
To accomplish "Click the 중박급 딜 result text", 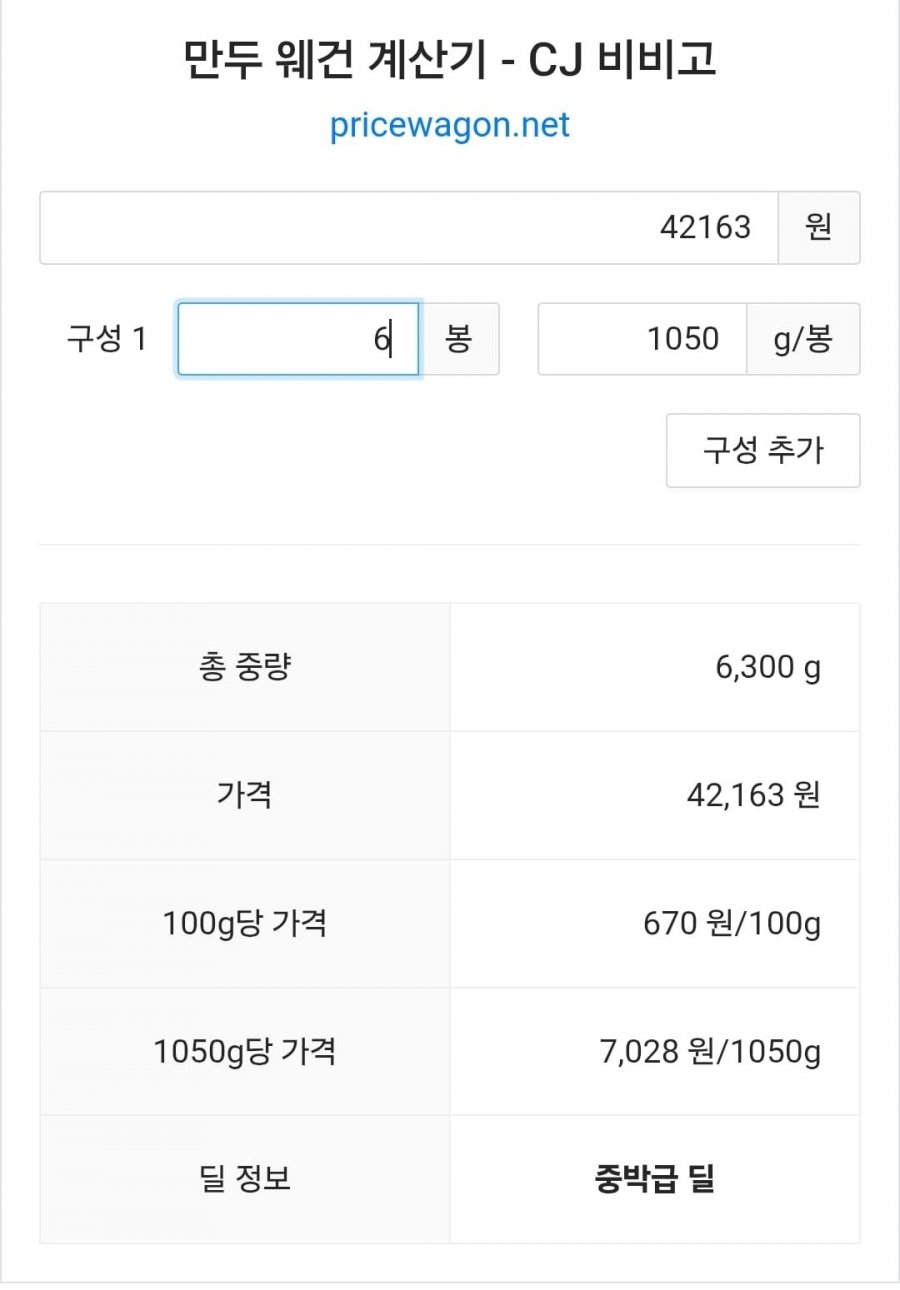I will (x=655, y=1179).
